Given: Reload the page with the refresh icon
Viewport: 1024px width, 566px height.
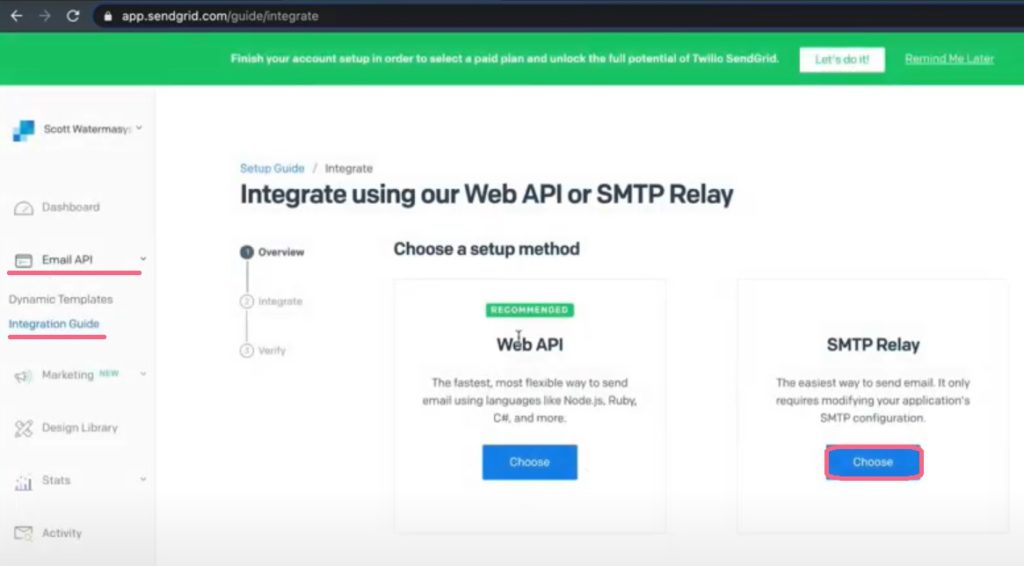Looking at the screenshot, I should 72,16.
